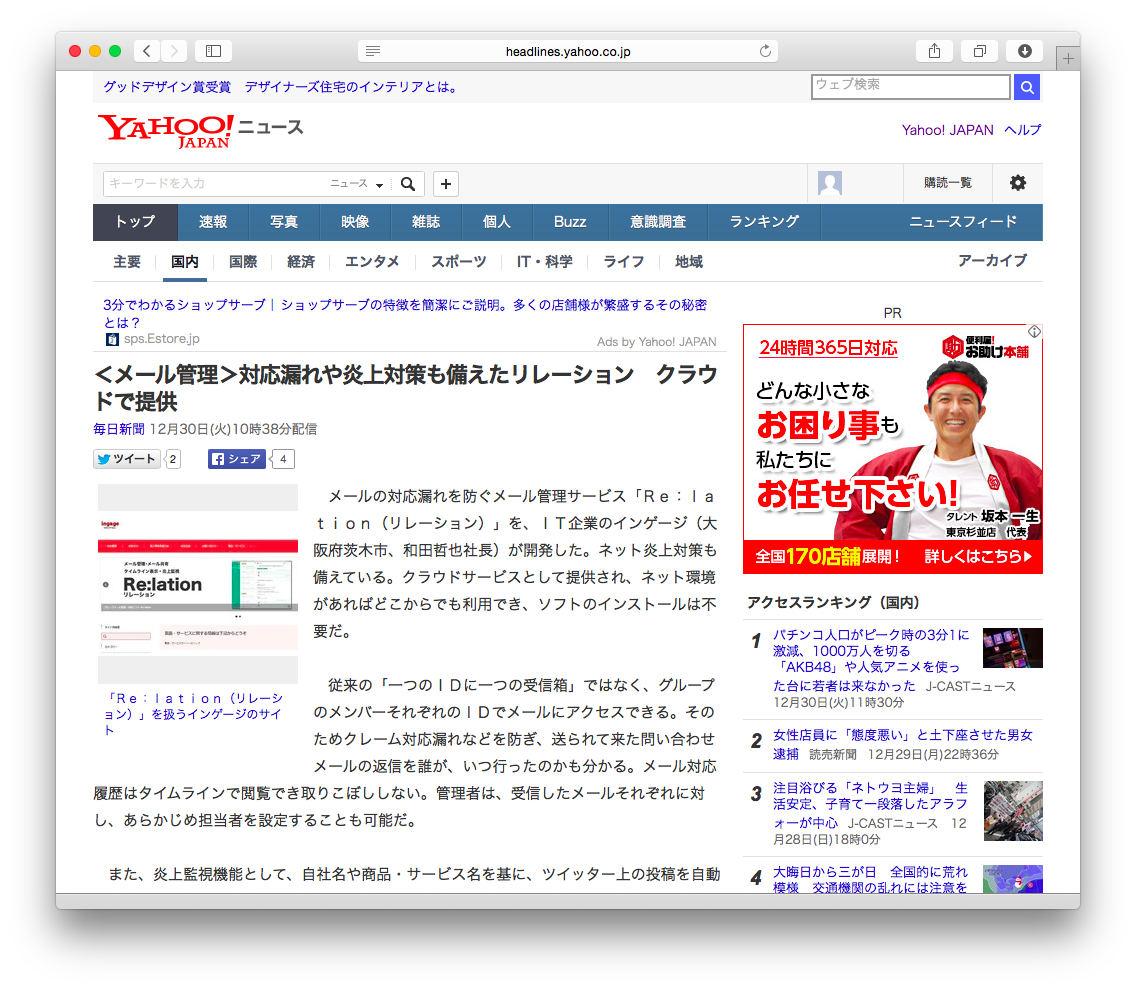Open Reader view icon in address bar
Image resolution: width=1136 pixels, height=989 pixels.
(x=373, y=51)
